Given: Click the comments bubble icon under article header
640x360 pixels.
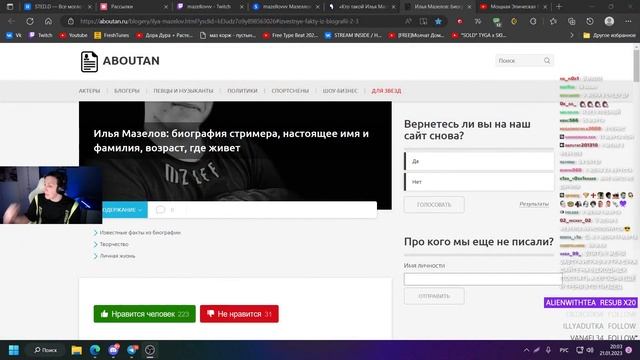Looking at the screenshot, I should (160, 210).
